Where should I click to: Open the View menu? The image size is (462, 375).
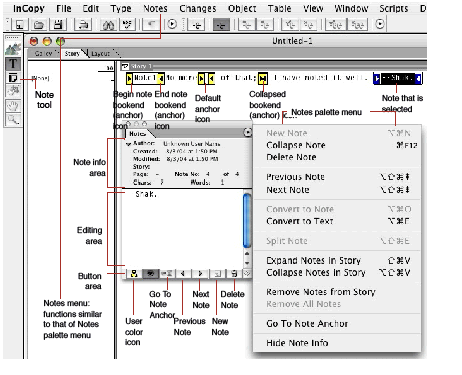pyautogui.click(x=313, y=8)
